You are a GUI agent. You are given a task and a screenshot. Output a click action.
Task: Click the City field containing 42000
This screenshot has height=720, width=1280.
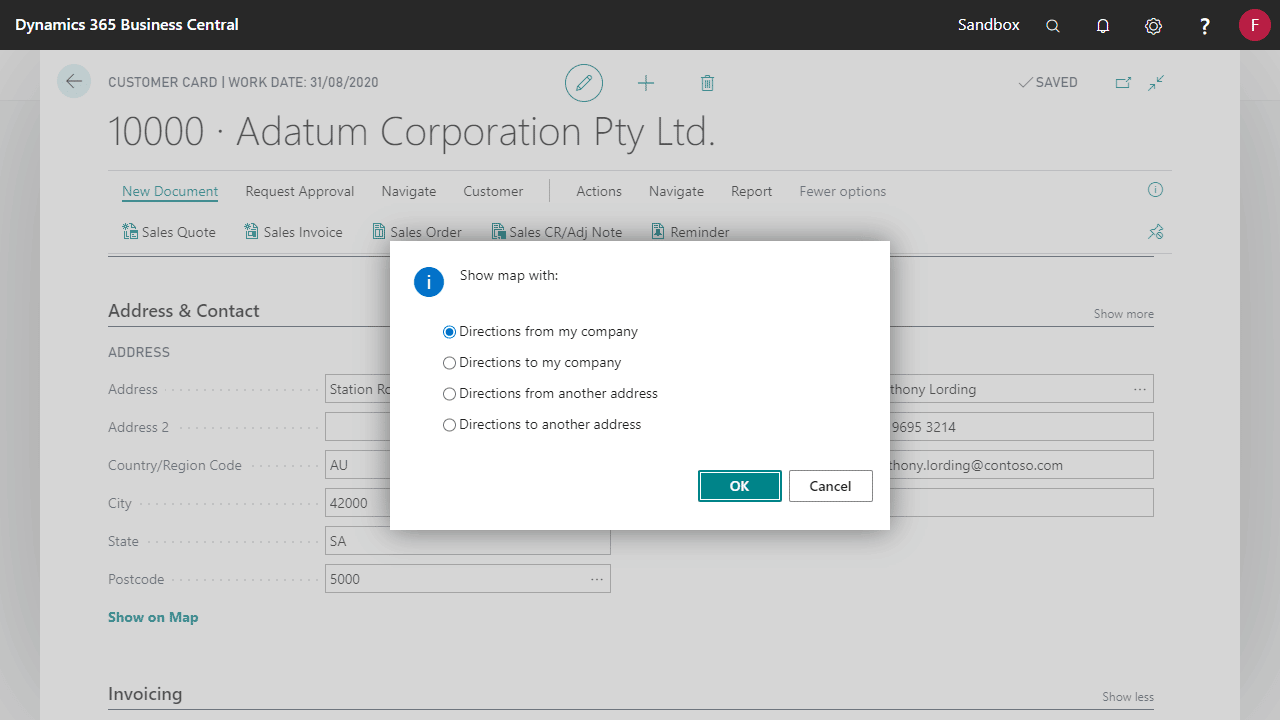357,503
